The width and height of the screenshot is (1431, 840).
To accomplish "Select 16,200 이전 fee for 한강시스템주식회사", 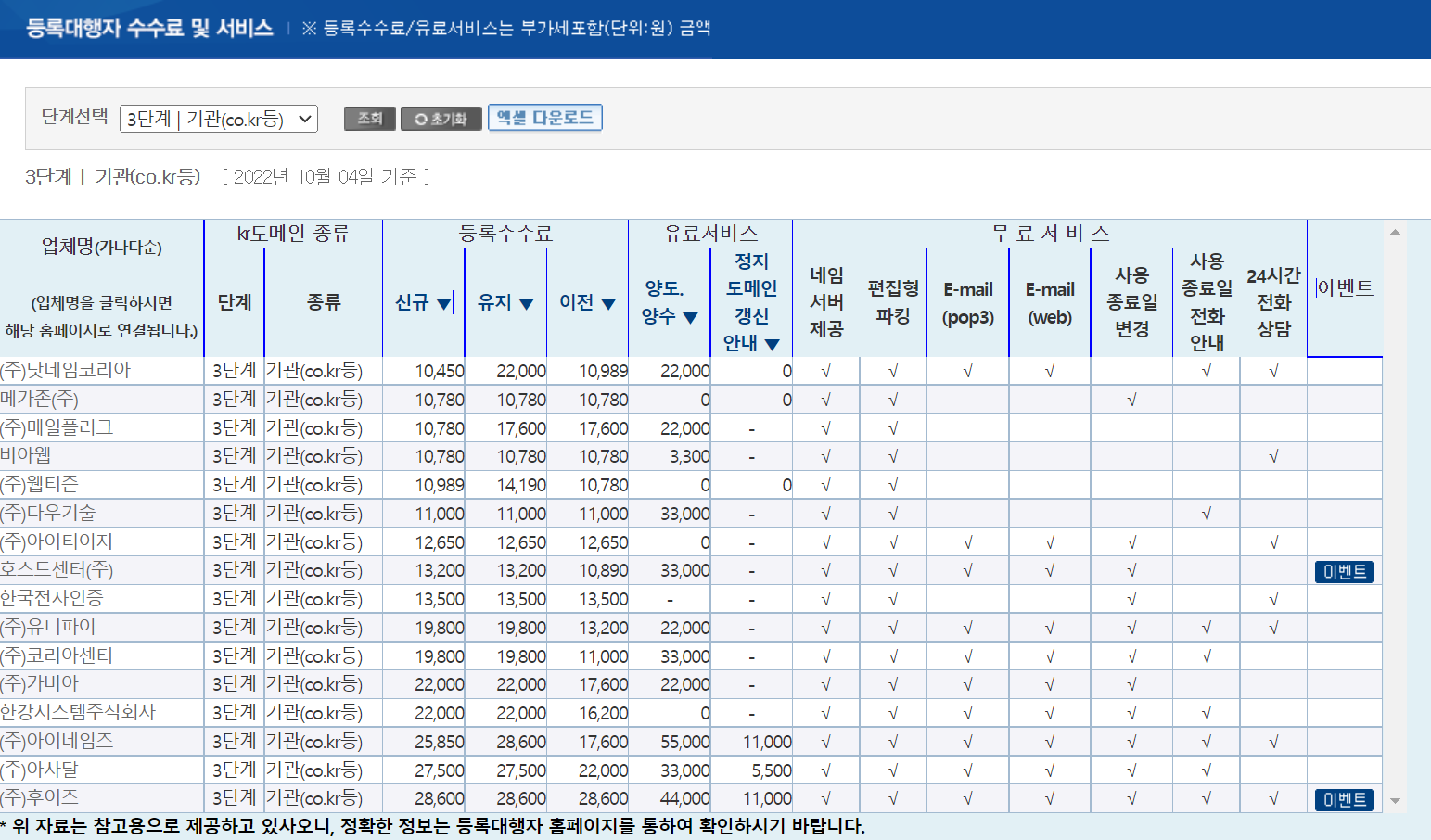I will 604,713.
